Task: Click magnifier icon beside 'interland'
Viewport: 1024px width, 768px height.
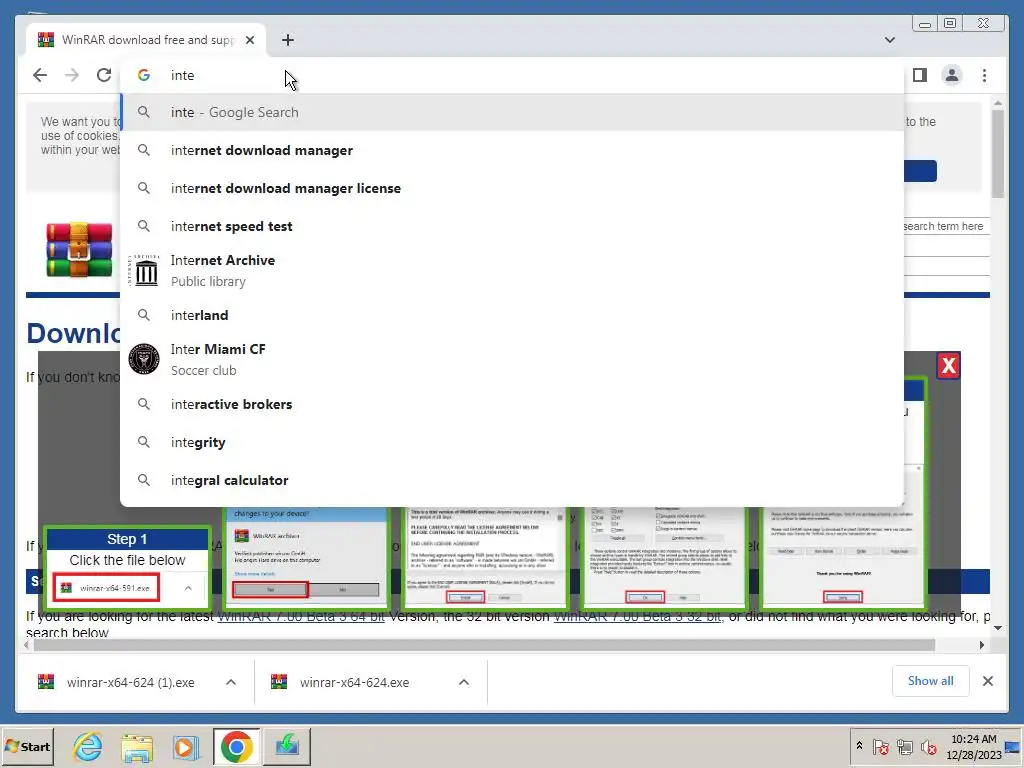Action: [144, 315]
